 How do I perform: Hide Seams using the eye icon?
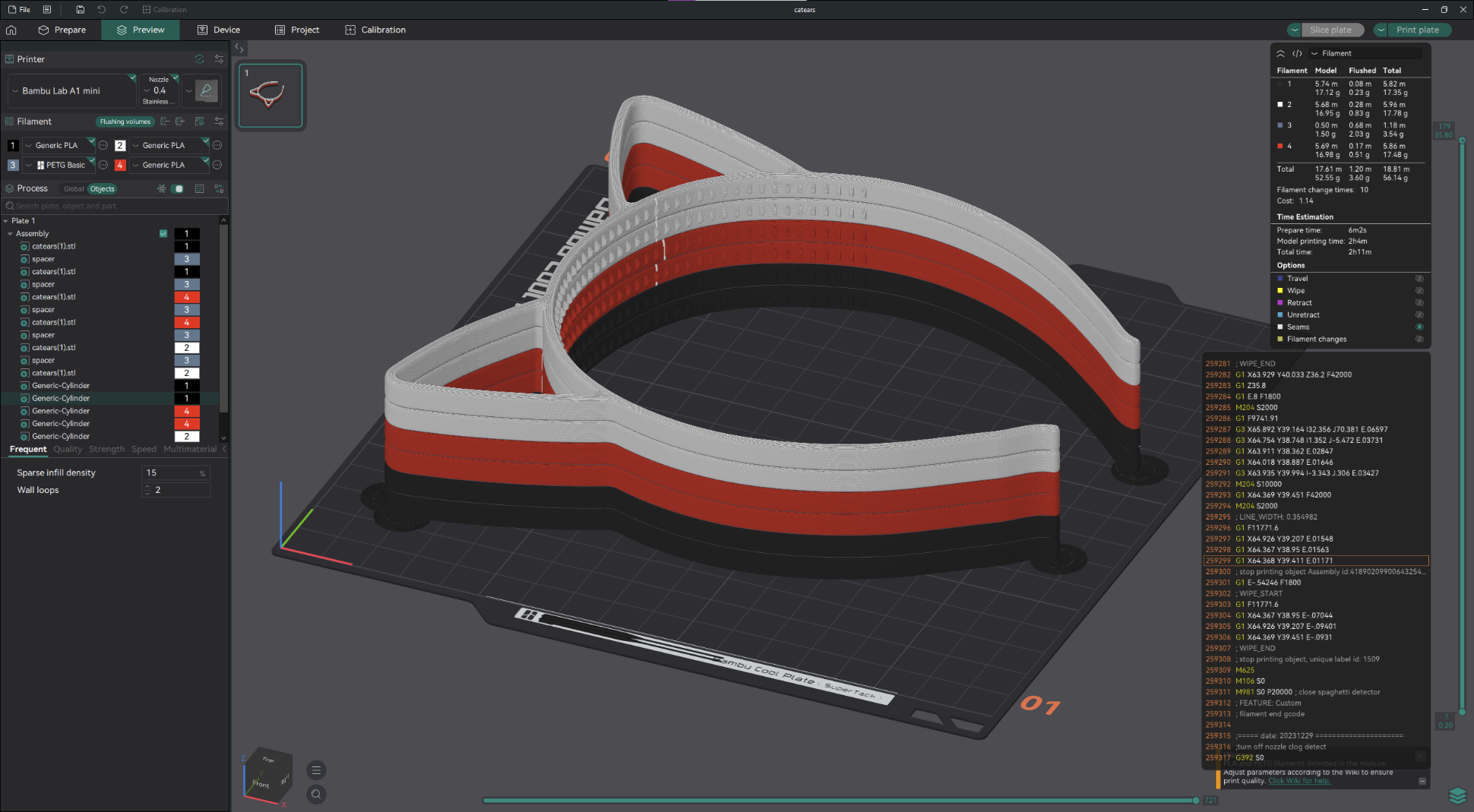coord(1419,327)
